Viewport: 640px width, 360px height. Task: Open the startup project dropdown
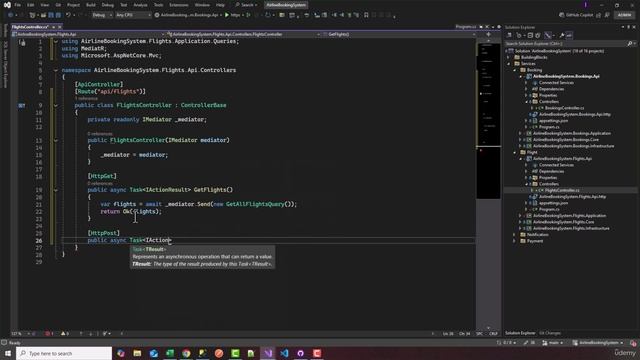point(188,15)
